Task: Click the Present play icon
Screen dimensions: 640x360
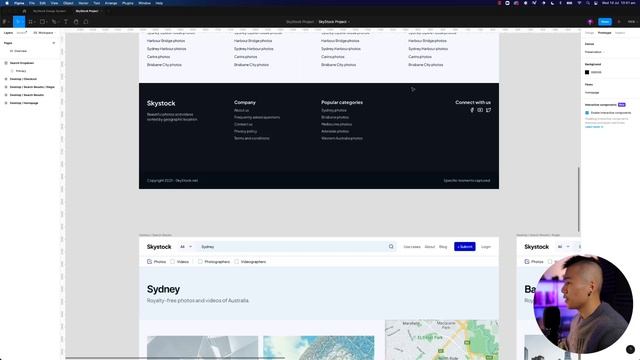Action: pos(619,22)
